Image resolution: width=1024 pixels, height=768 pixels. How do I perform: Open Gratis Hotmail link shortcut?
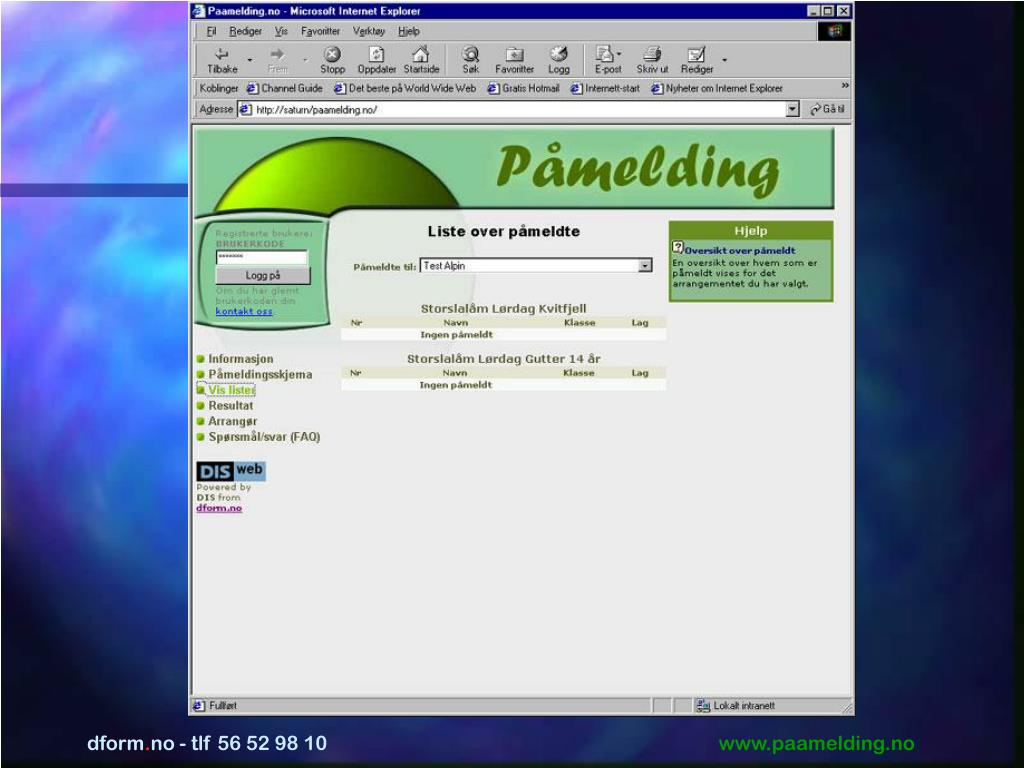click(x=524, y=88)
